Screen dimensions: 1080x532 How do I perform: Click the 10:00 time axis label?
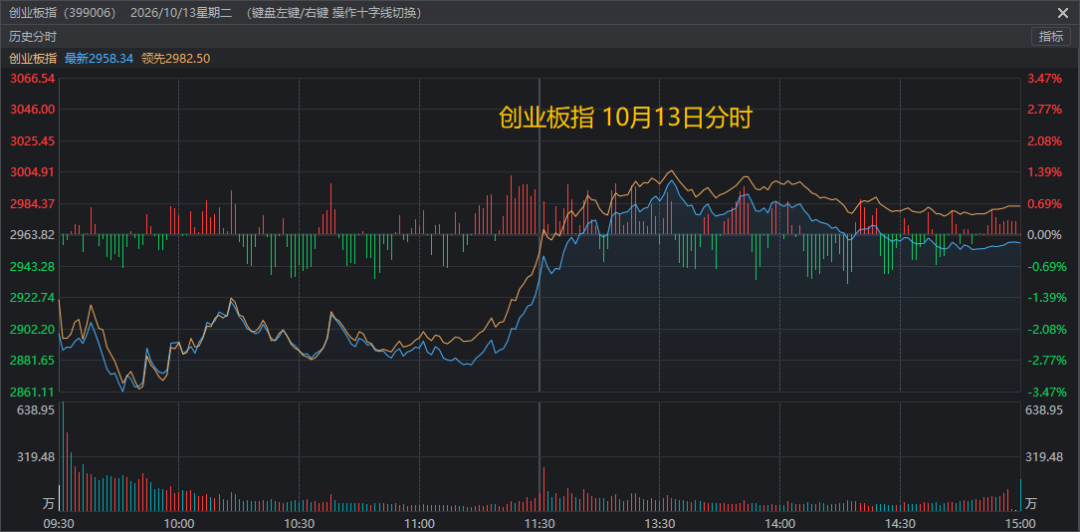click(x=179, y=523)
